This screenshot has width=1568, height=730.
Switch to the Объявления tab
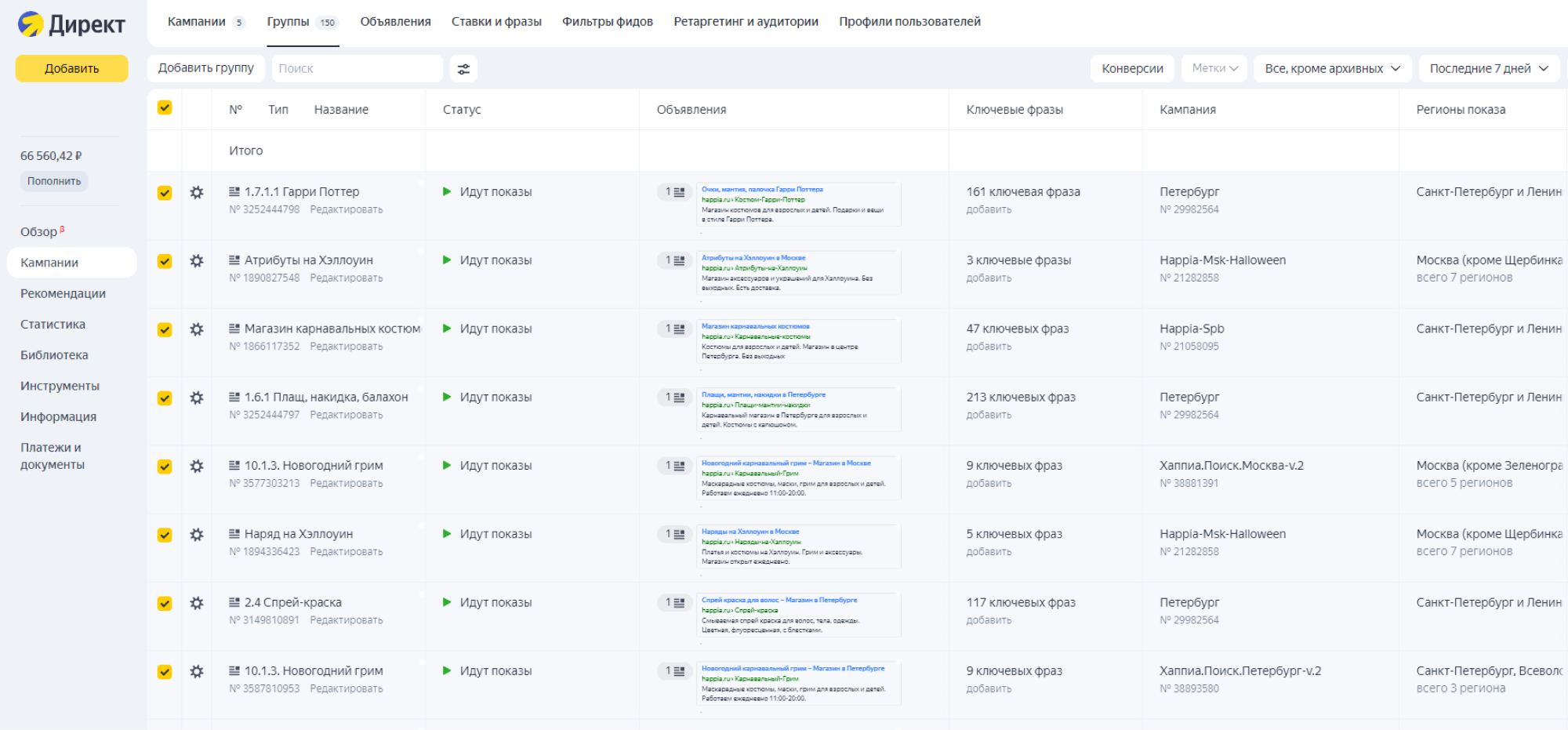coord(395,22)
